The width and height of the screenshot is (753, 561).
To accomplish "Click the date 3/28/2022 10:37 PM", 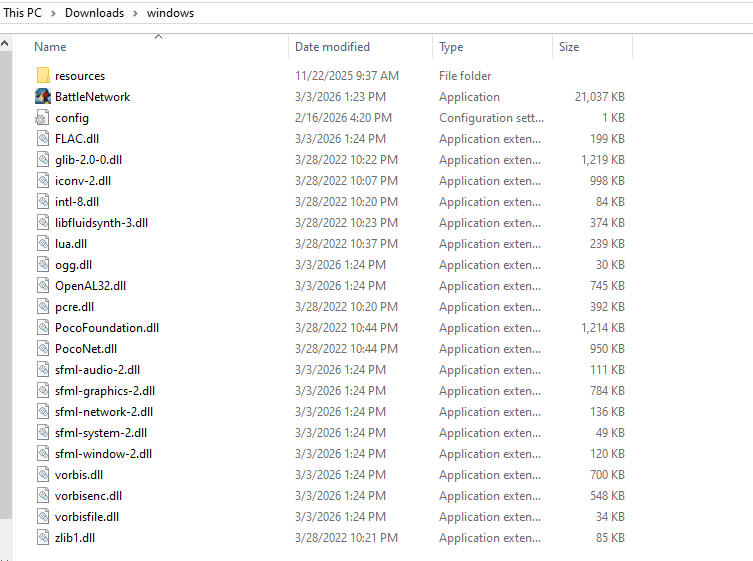I will (346, 244).
